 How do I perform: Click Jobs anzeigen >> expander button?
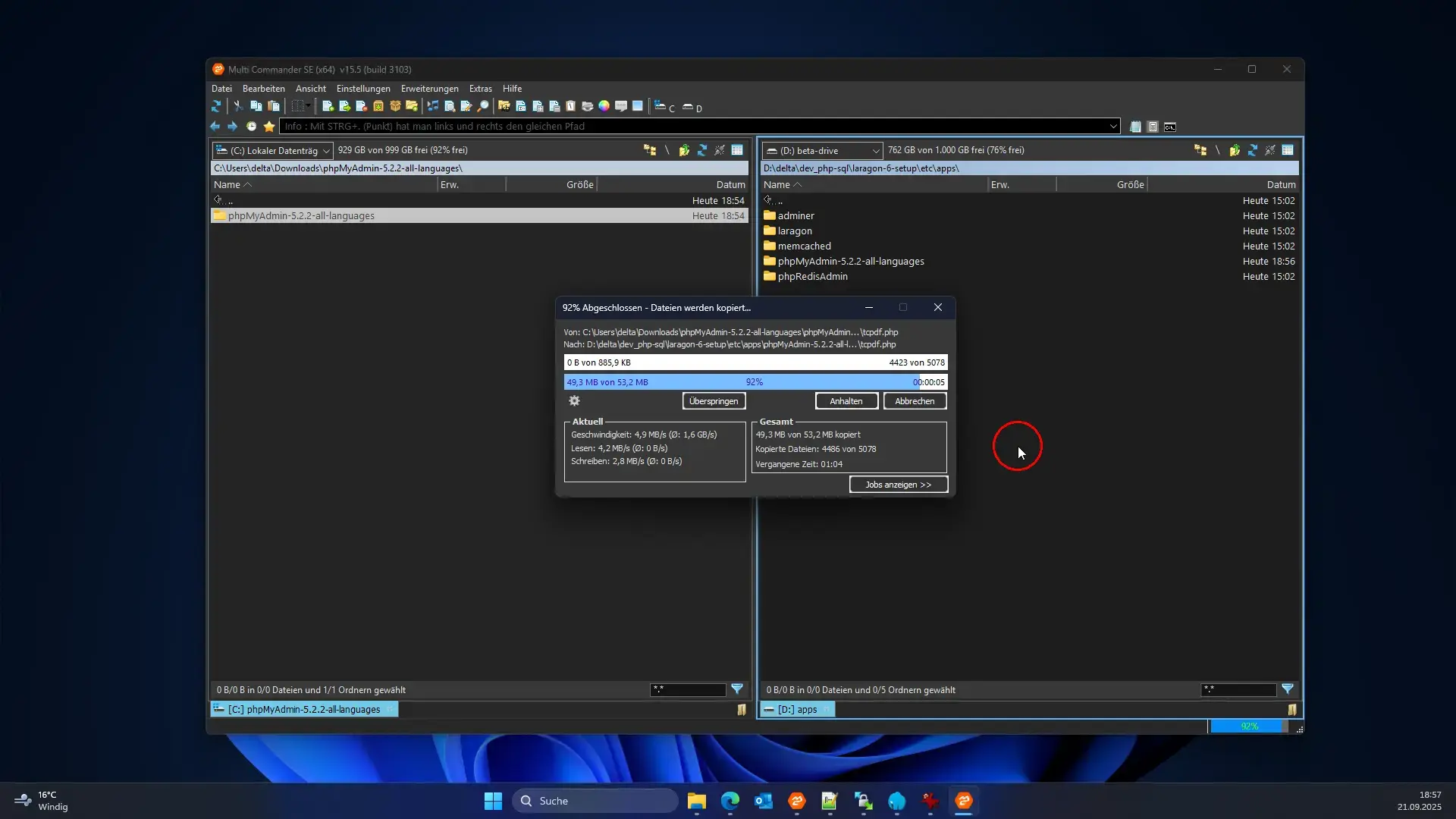[x=898, y=485]
